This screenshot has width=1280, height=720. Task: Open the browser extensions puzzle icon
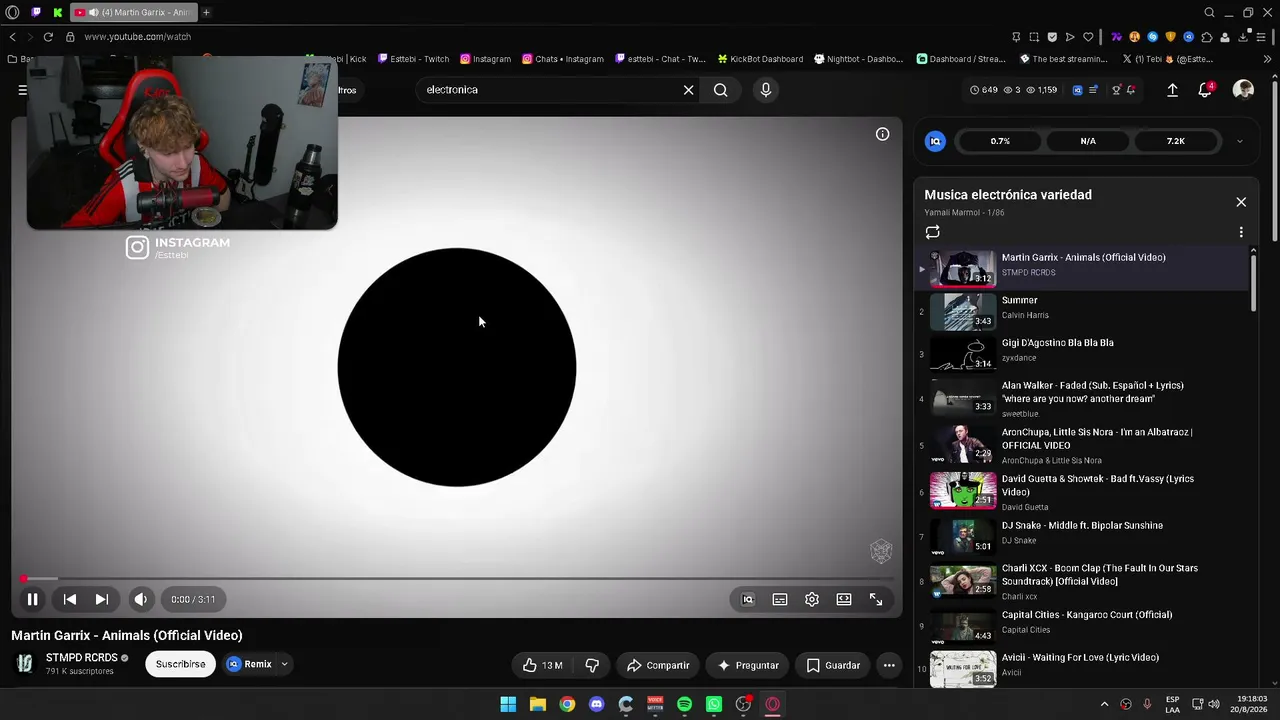[x=1206, y=37]
